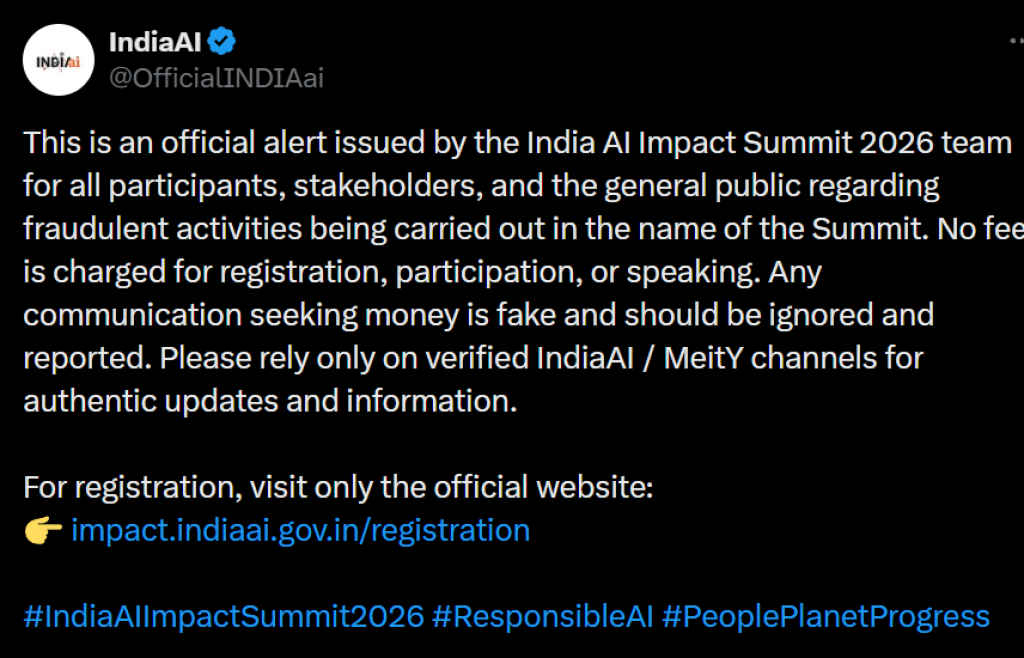The width and height of the screenshot is (1024, 658).
Task: Open the IndiaAI display name profile link
Action: coord(154,43)
